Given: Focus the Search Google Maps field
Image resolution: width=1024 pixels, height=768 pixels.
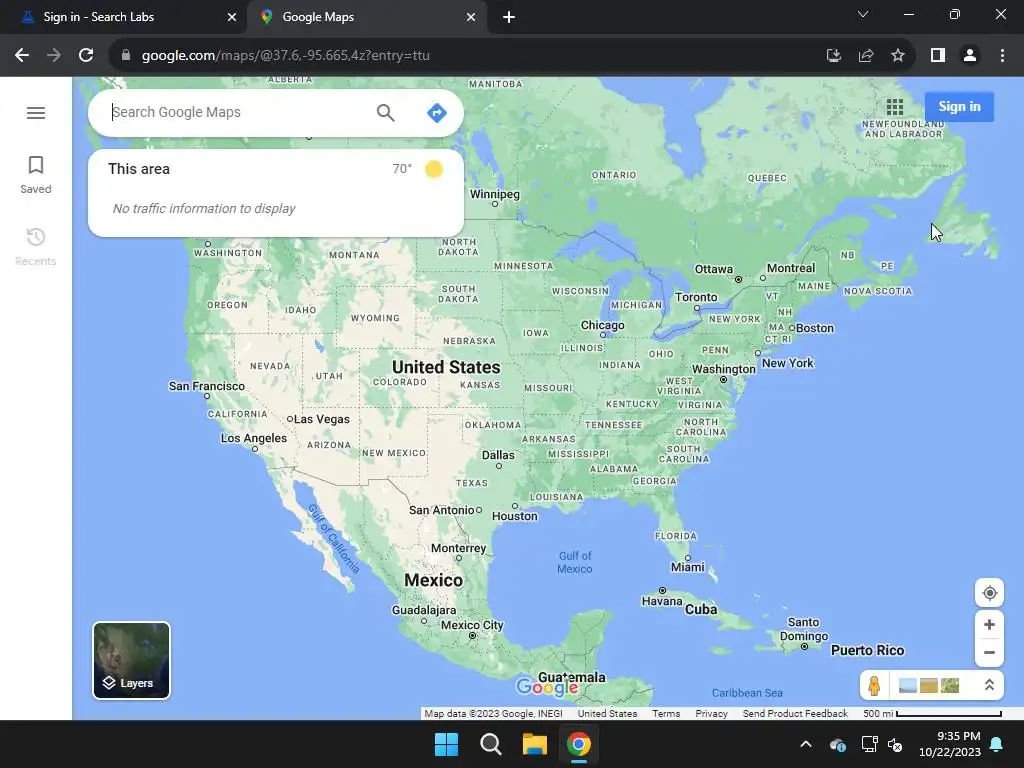Looking at the screenshot, I should 238,112.
